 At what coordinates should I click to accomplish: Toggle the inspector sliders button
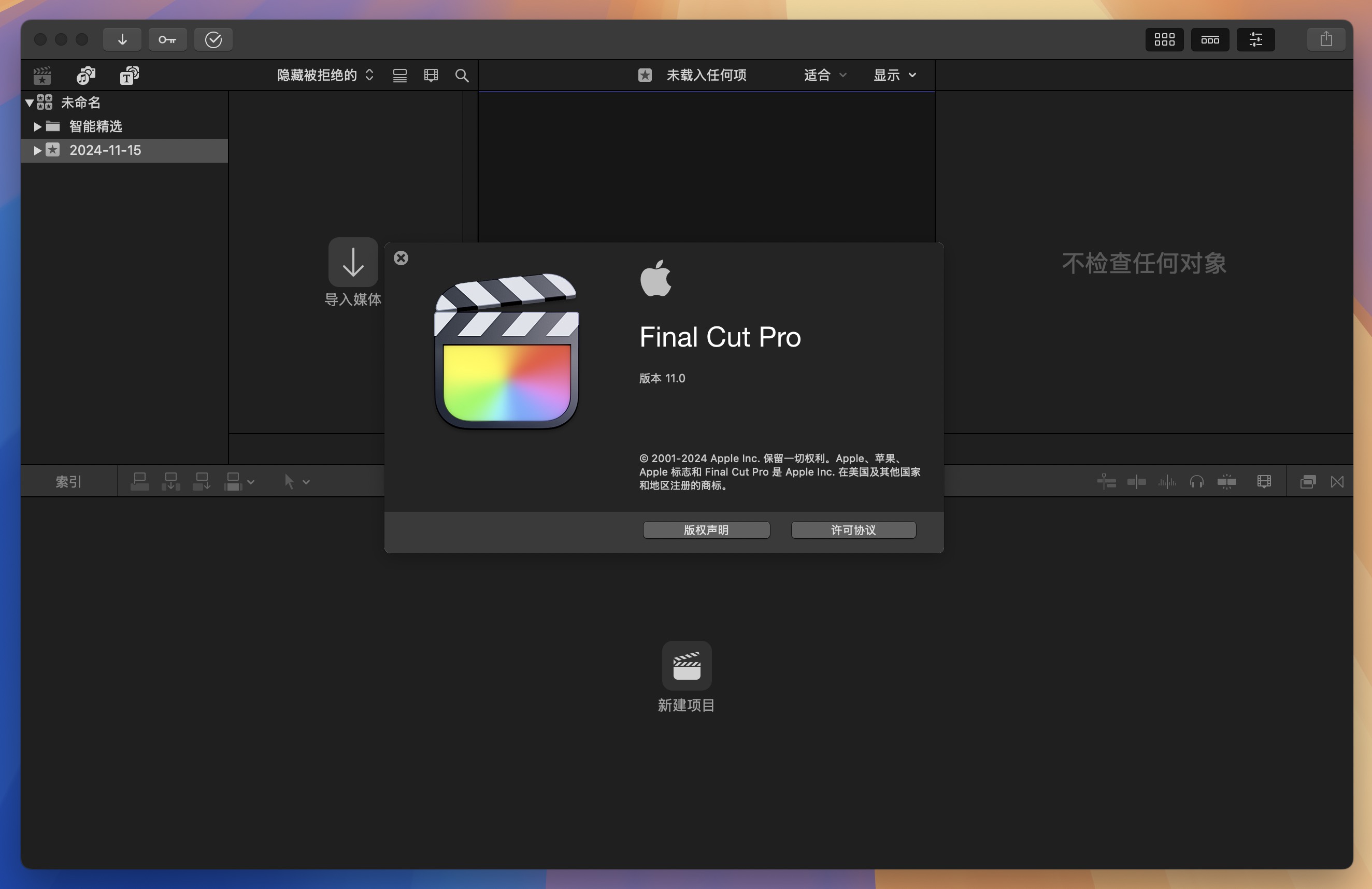pos(1255,39)
